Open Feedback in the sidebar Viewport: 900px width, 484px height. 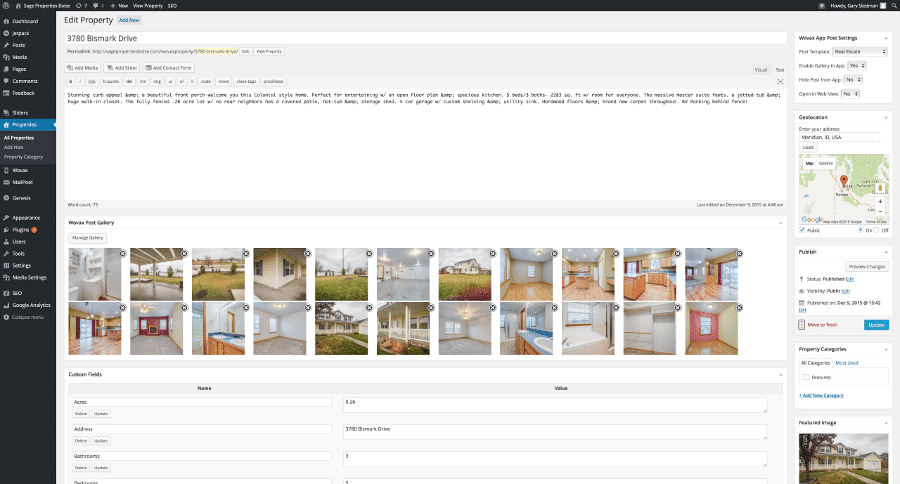click(24, 93)
